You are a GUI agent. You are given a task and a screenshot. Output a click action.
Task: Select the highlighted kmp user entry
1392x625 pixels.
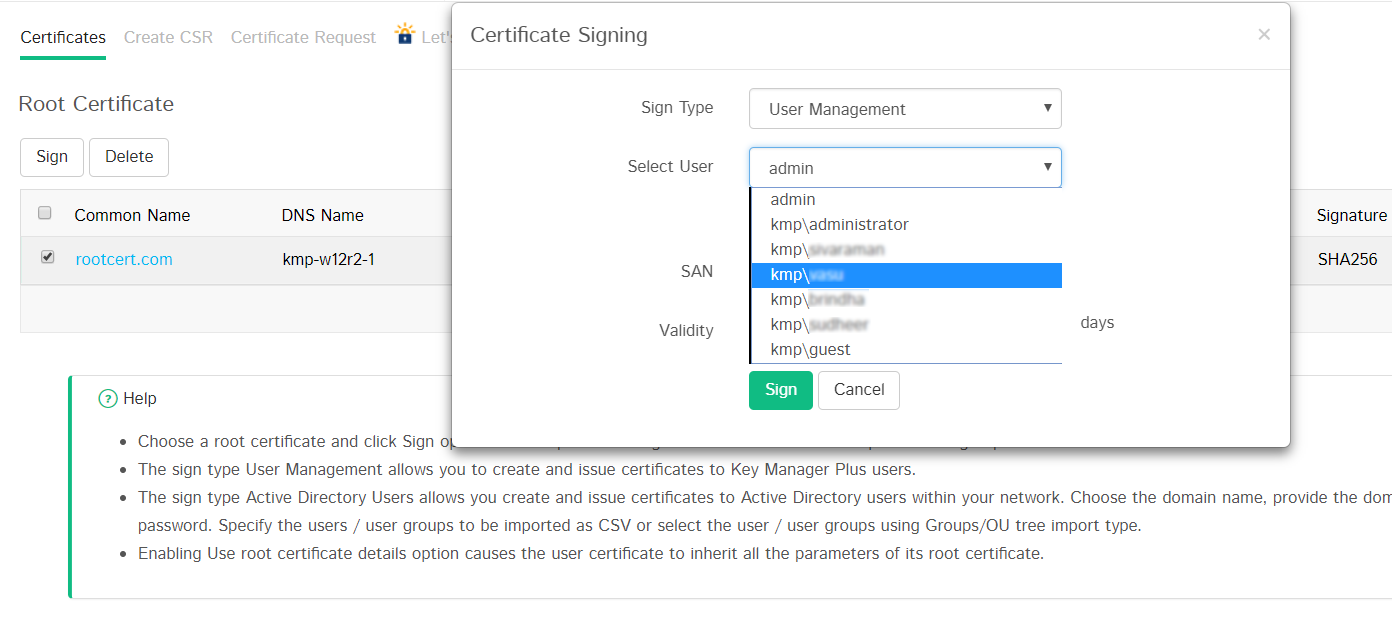point(905,275)
